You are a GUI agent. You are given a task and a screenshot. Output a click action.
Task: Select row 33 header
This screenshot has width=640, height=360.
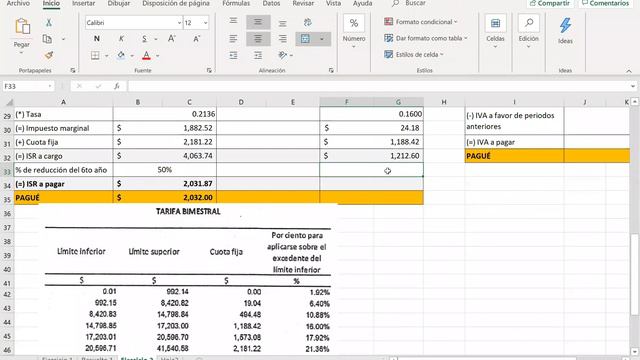[x=7, y=171]
